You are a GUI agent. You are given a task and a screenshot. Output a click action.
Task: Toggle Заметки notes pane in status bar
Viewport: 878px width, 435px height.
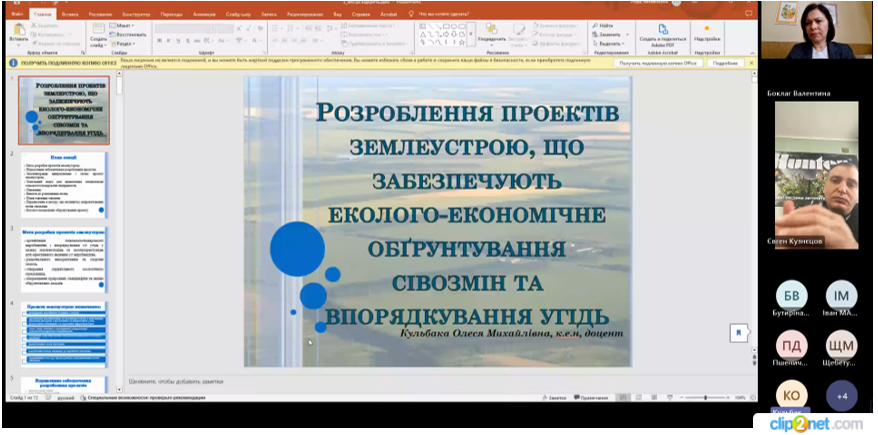pos(554,397)
